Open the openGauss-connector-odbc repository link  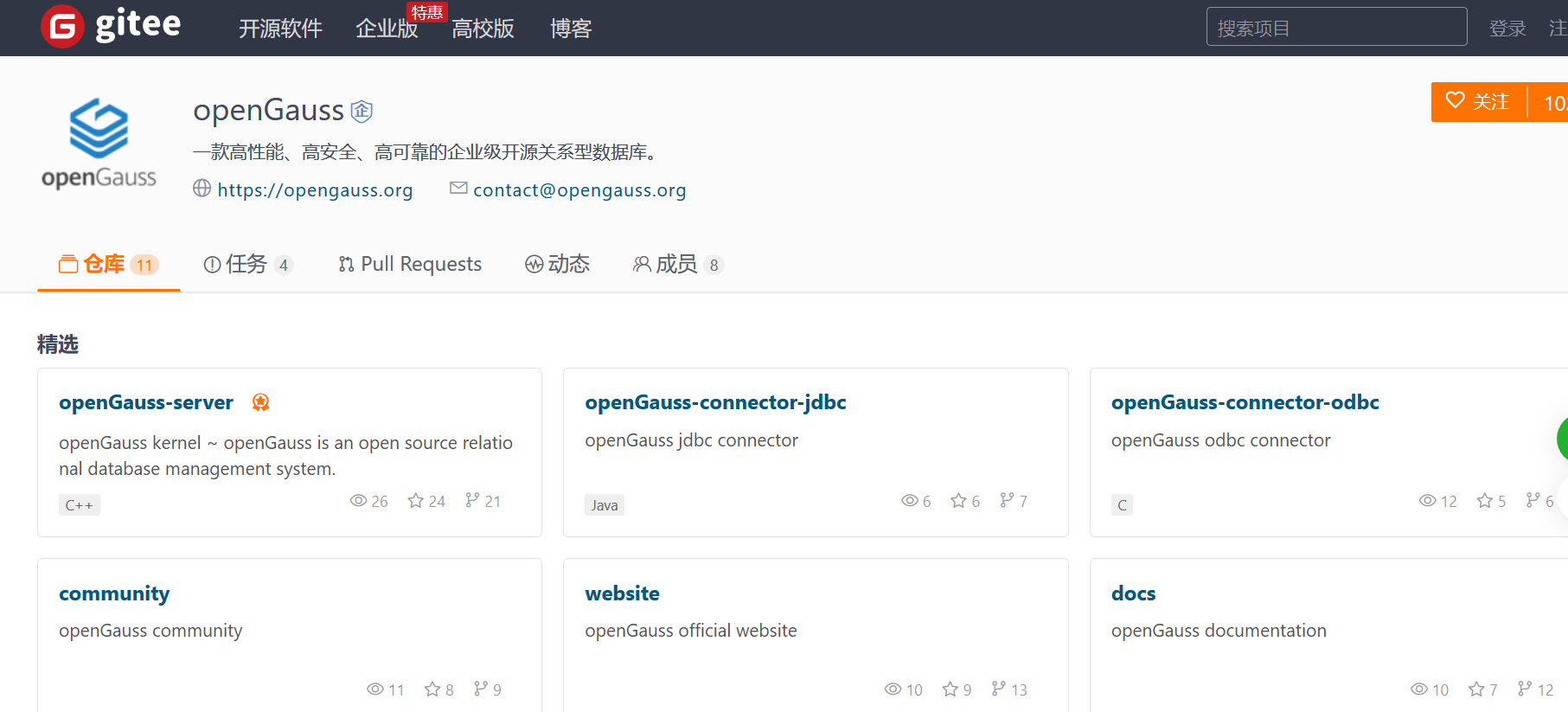1245,402
